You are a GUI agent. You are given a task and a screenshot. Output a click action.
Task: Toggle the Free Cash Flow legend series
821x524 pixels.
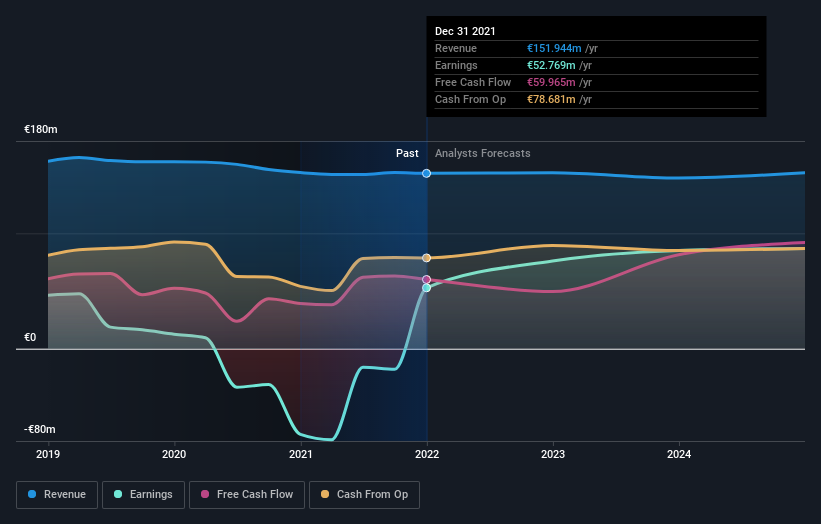coord(247,495)
